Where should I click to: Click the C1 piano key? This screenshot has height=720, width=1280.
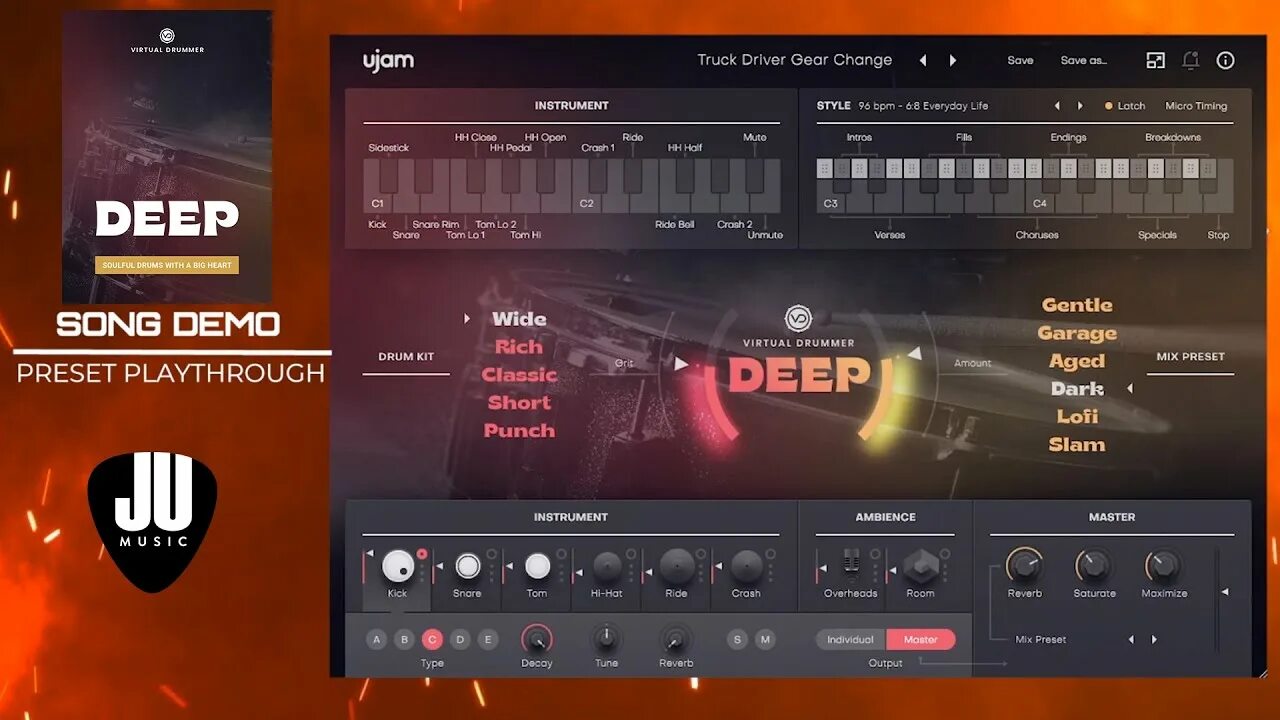[x=377, y=203]
